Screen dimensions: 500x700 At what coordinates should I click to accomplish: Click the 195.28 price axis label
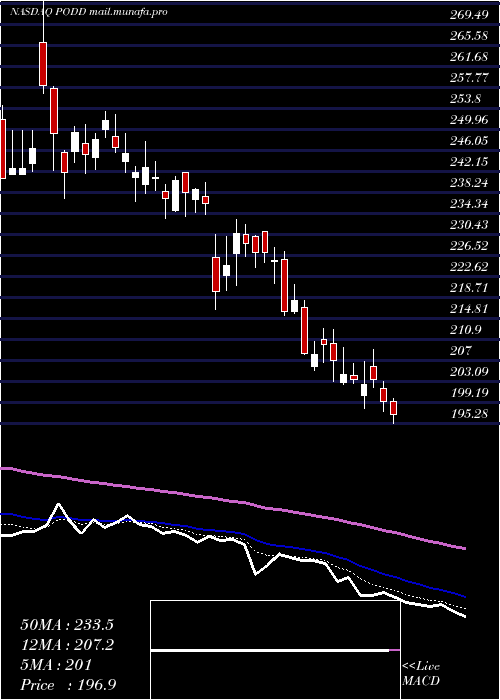click(469, 413)
